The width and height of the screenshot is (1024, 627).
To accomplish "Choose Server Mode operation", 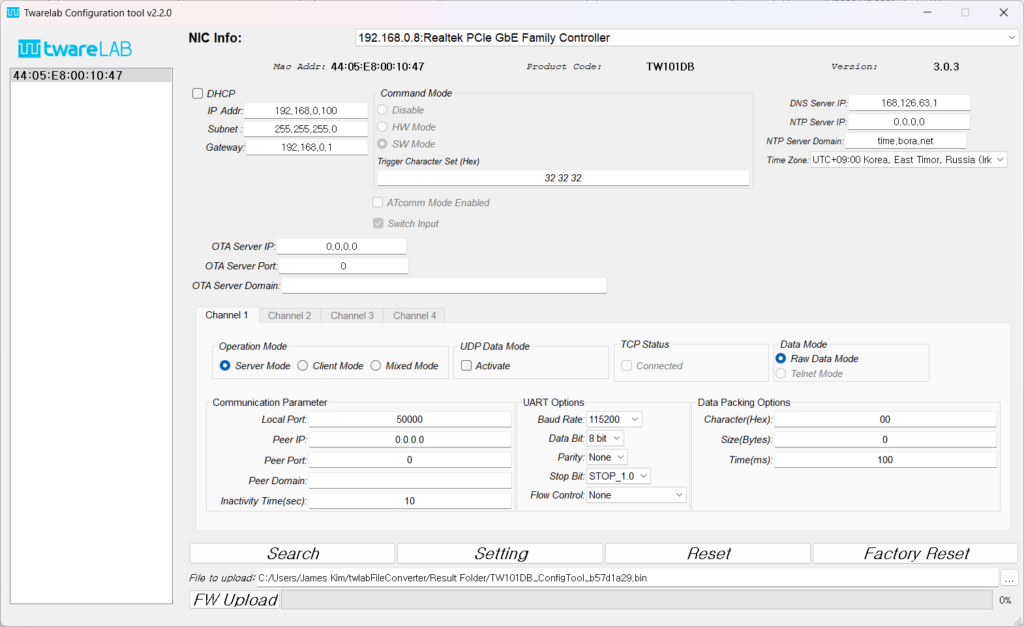I will [x=225, y=366].
